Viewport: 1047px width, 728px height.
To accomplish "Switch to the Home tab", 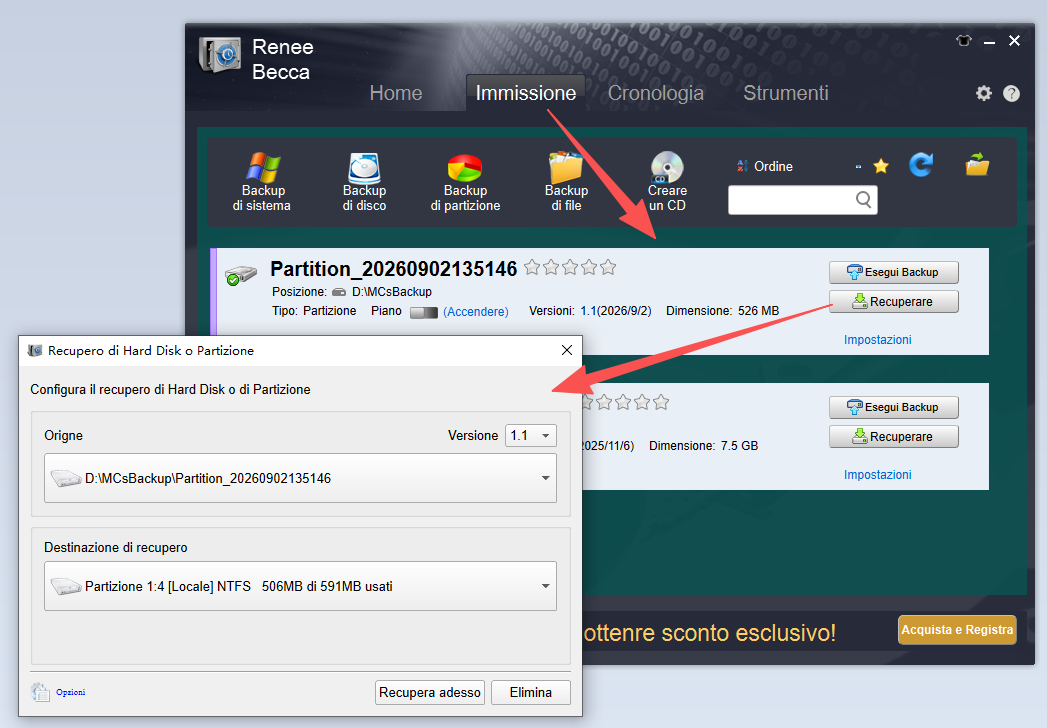I will 396,93.
